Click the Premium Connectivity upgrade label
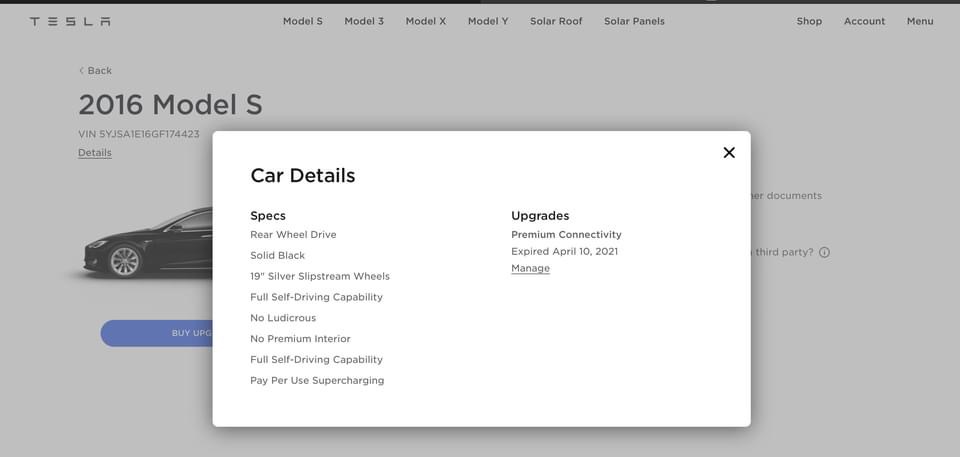The image size is (960, 457). (566, 235)
